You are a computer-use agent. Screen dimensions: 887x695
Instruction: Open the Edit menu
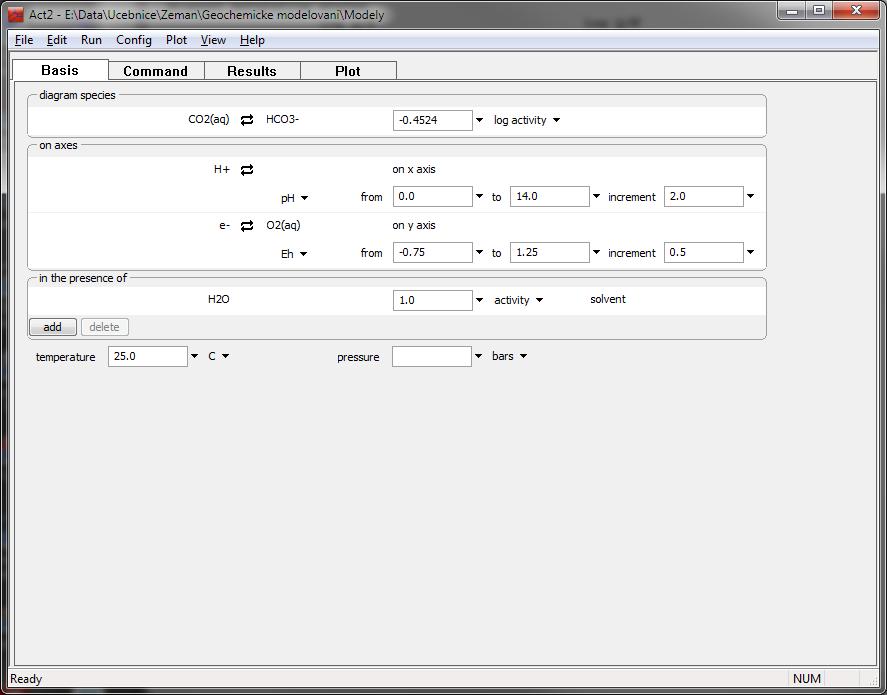[57, 40]
